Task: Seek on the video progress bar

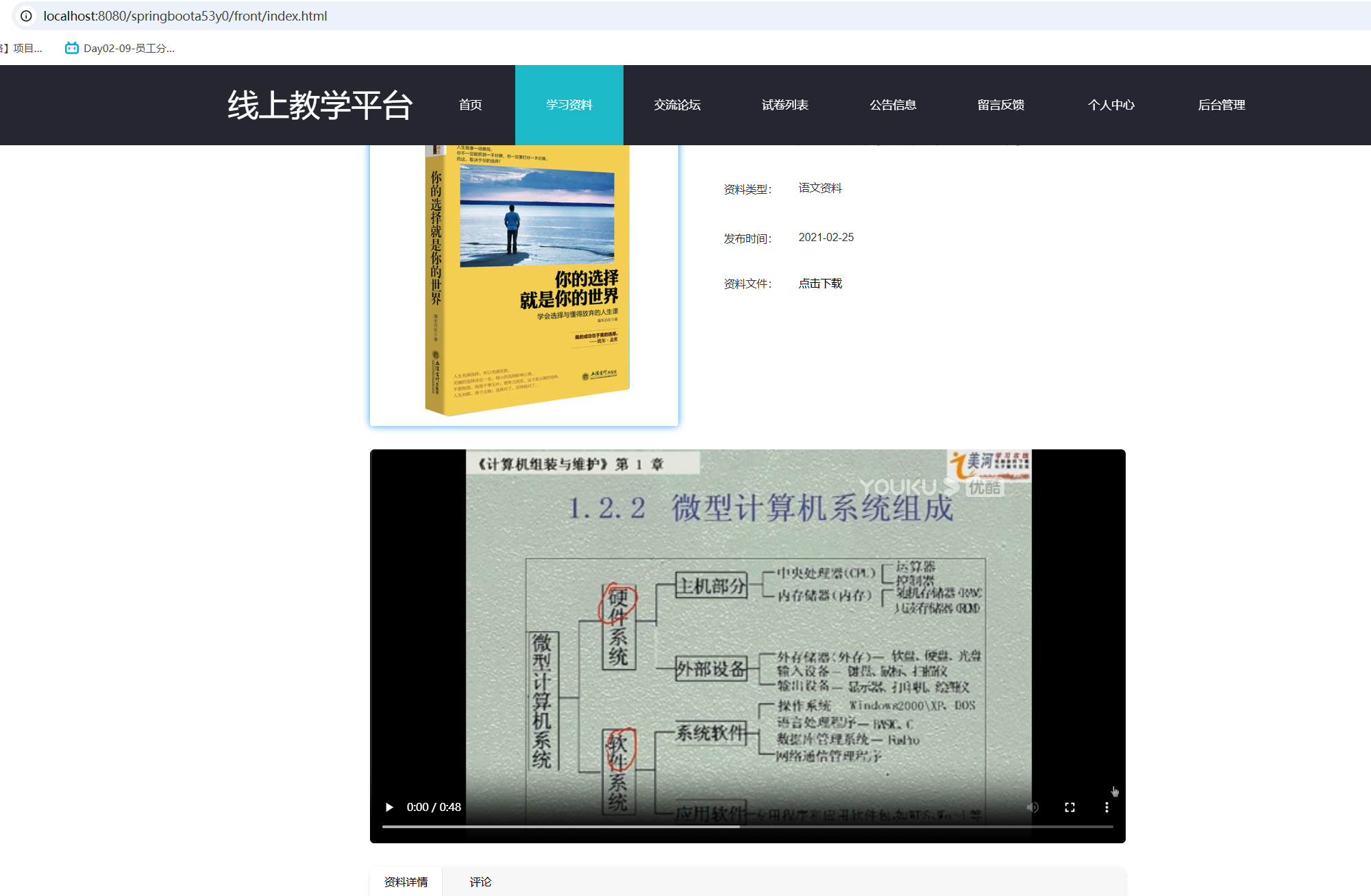Action: [748, 827]
